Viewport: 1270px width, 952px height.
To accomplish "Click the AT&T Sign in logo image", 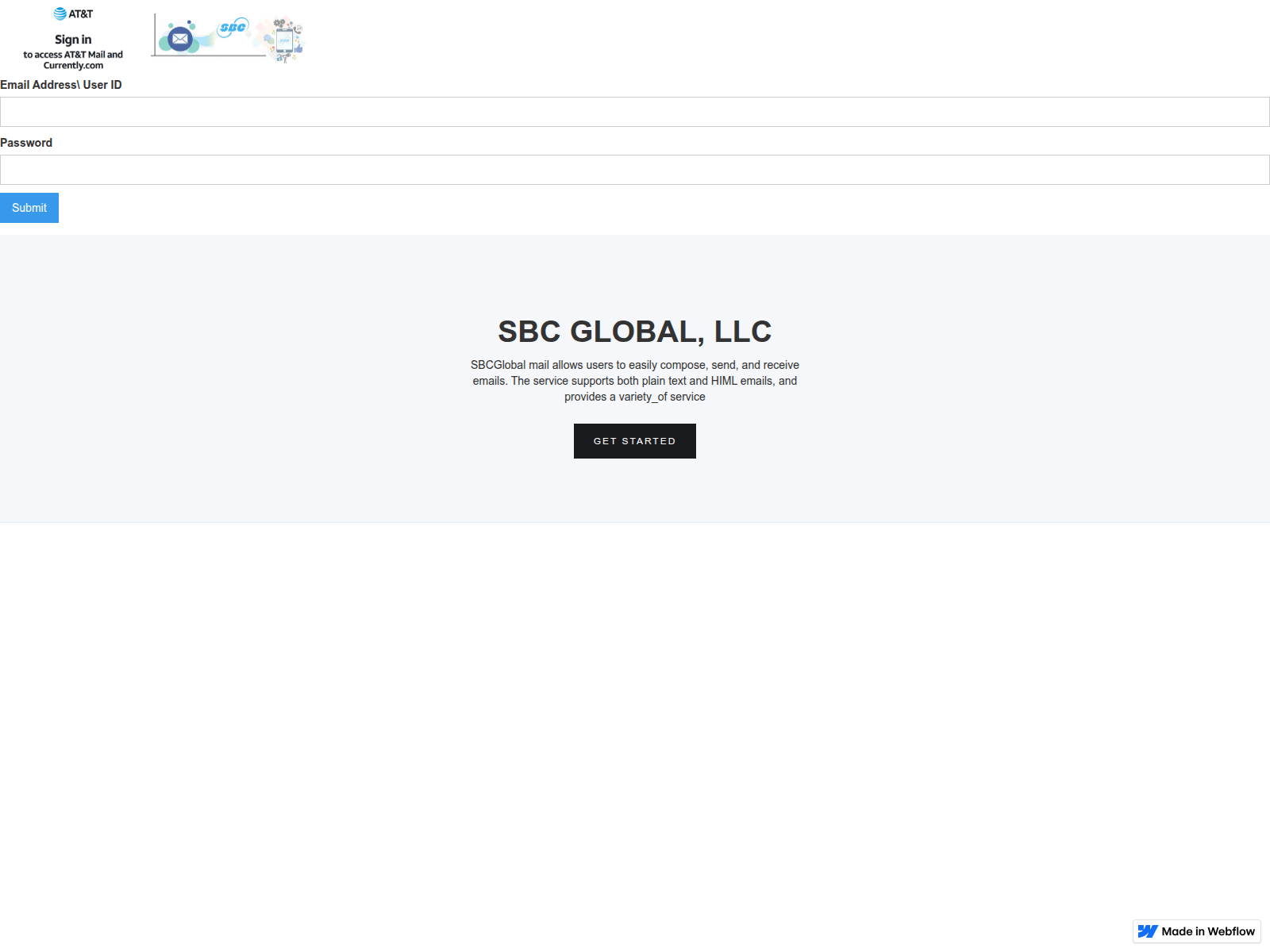I will tap(73, 38).
